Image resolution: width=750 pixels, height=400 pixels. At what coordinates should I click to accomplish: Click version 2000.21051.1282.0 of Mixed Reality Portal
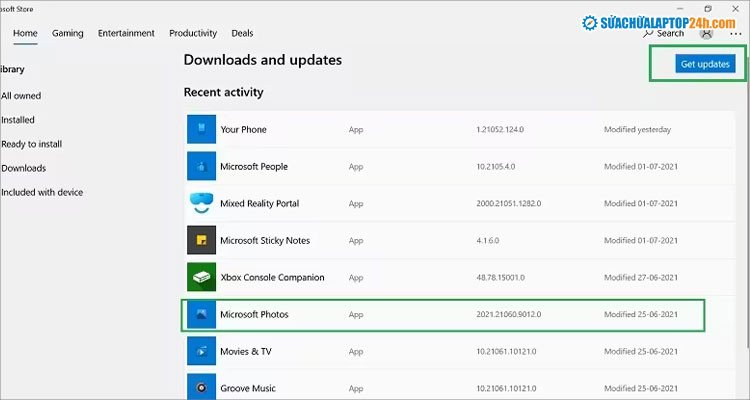click(x=508, y=203)
